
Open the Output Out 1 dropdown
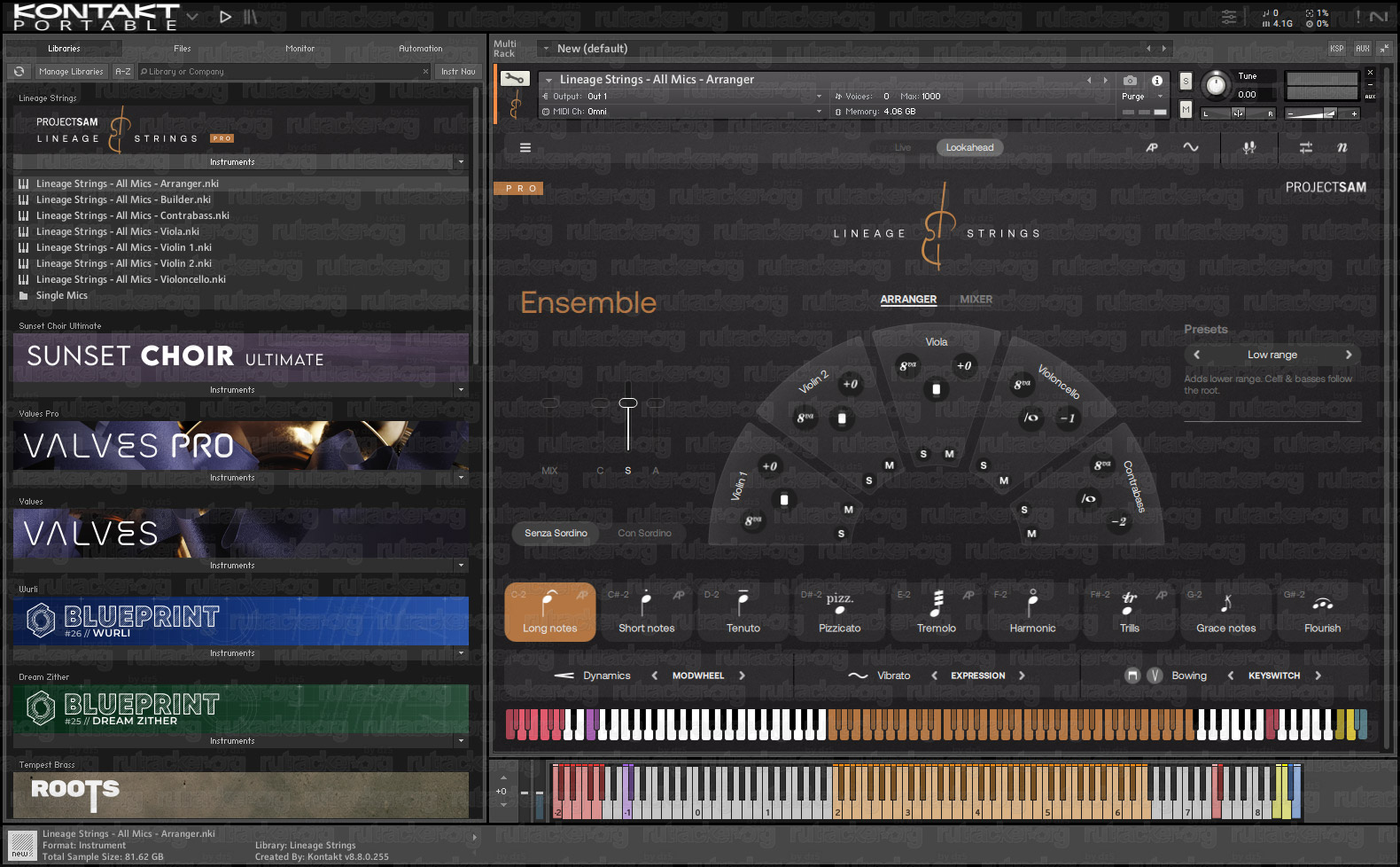pos(681,97)
